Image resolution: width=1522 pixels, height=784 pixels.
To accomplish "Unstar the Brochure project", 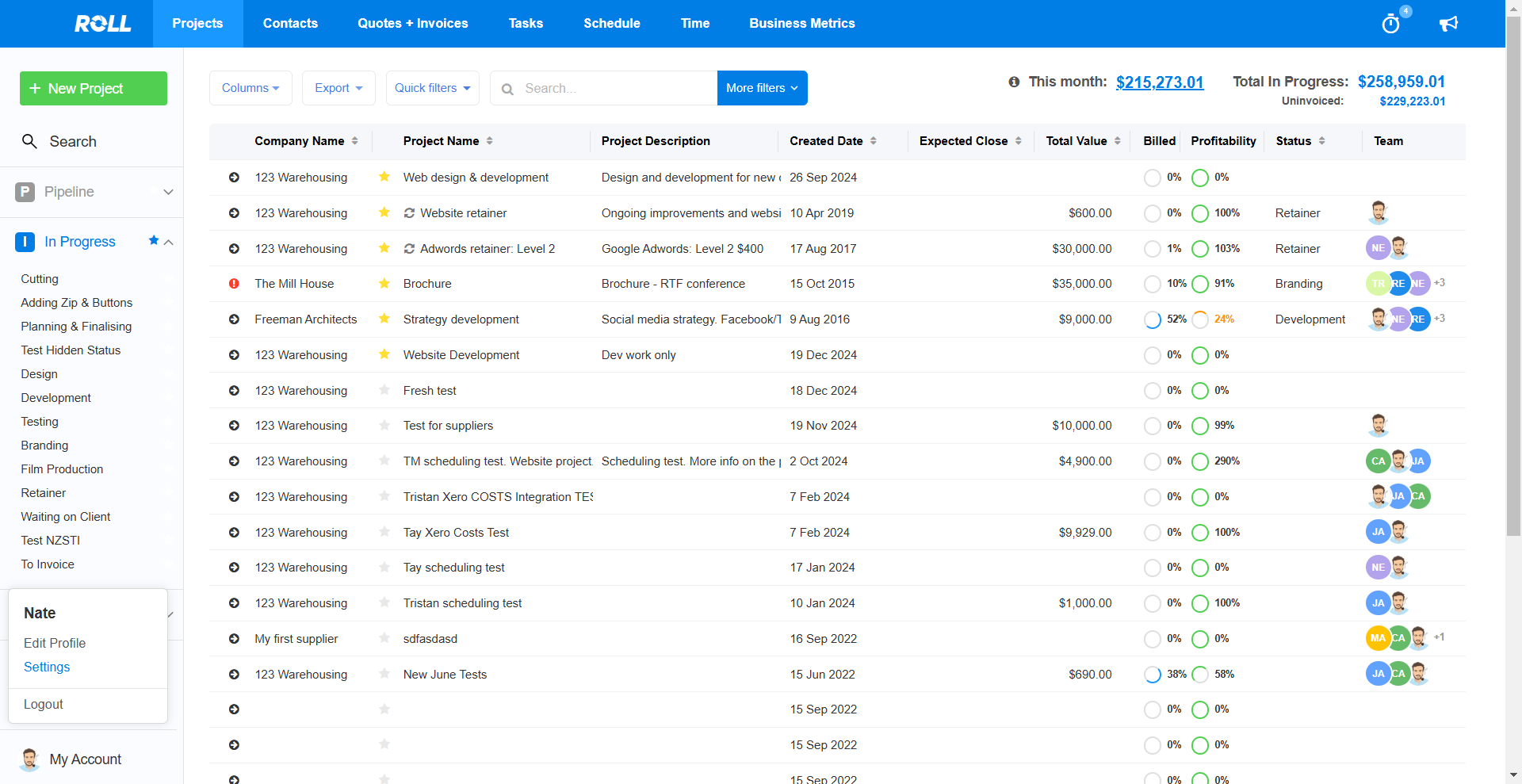I will 384,284.
